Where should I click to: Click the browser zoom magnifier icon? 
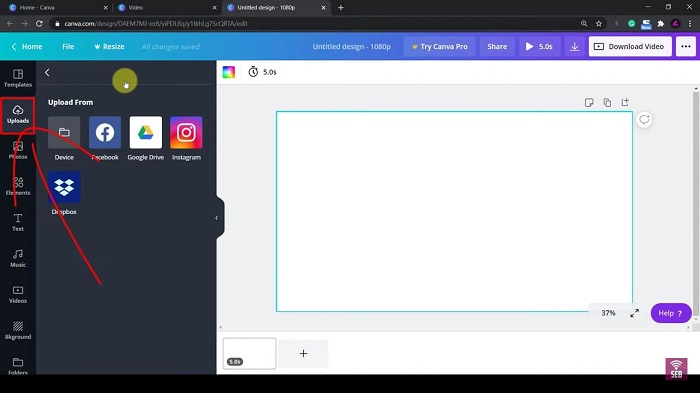[584, 24]
